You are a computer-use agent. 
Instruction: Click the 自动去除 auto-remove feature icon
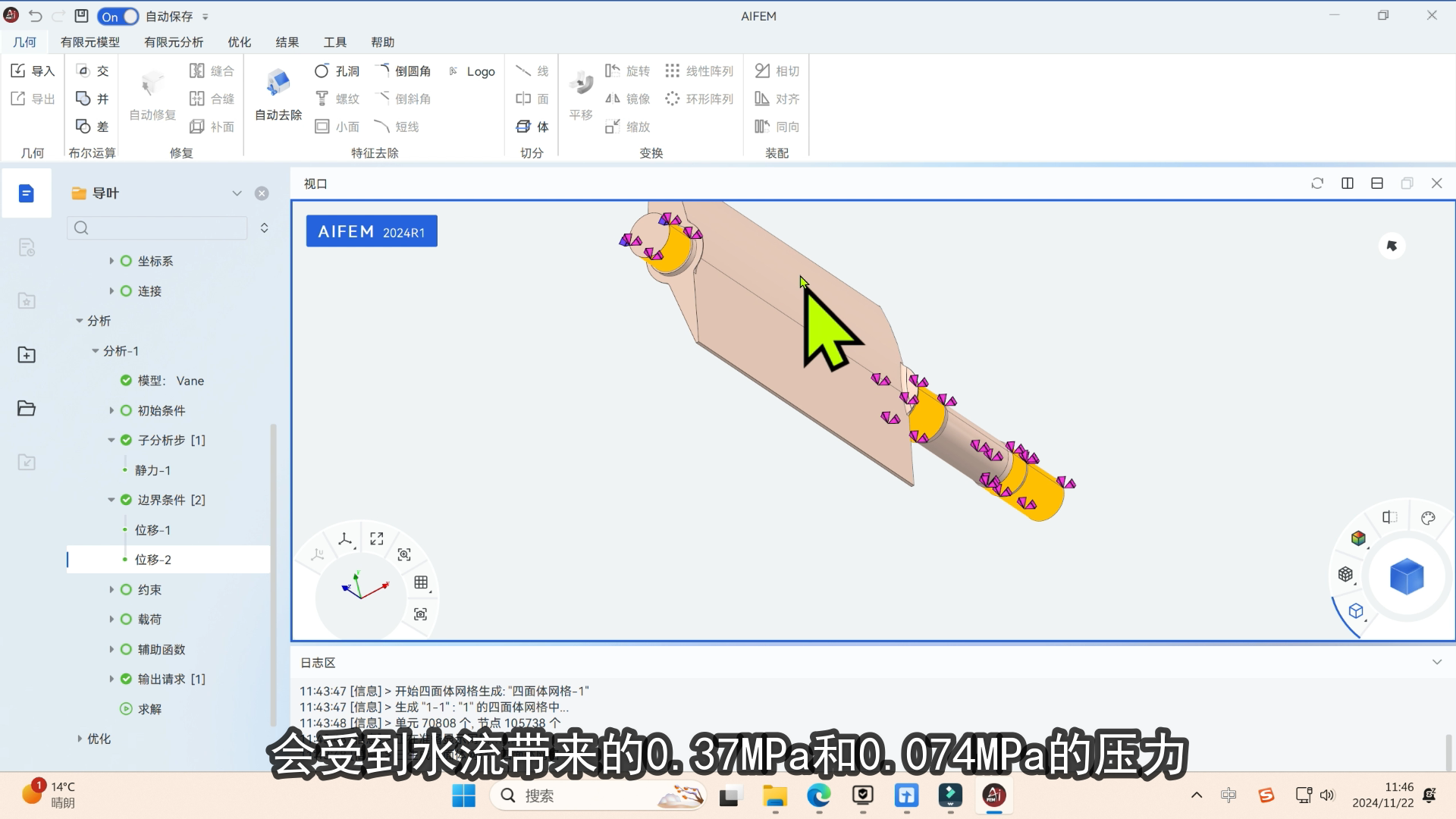tap(278, 83)
